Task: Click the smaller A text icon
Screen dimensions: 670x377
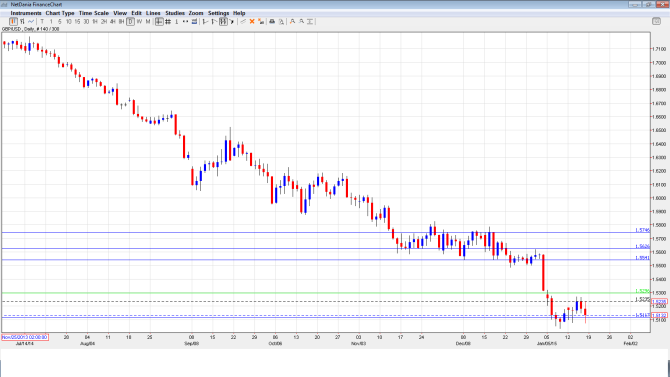Action: coord(301,21)
